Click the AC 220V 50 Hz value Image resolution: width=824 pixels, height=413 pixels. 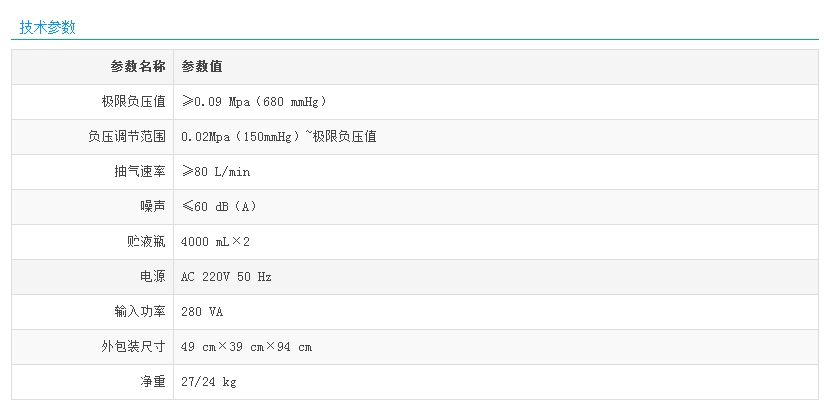(226, 277)
